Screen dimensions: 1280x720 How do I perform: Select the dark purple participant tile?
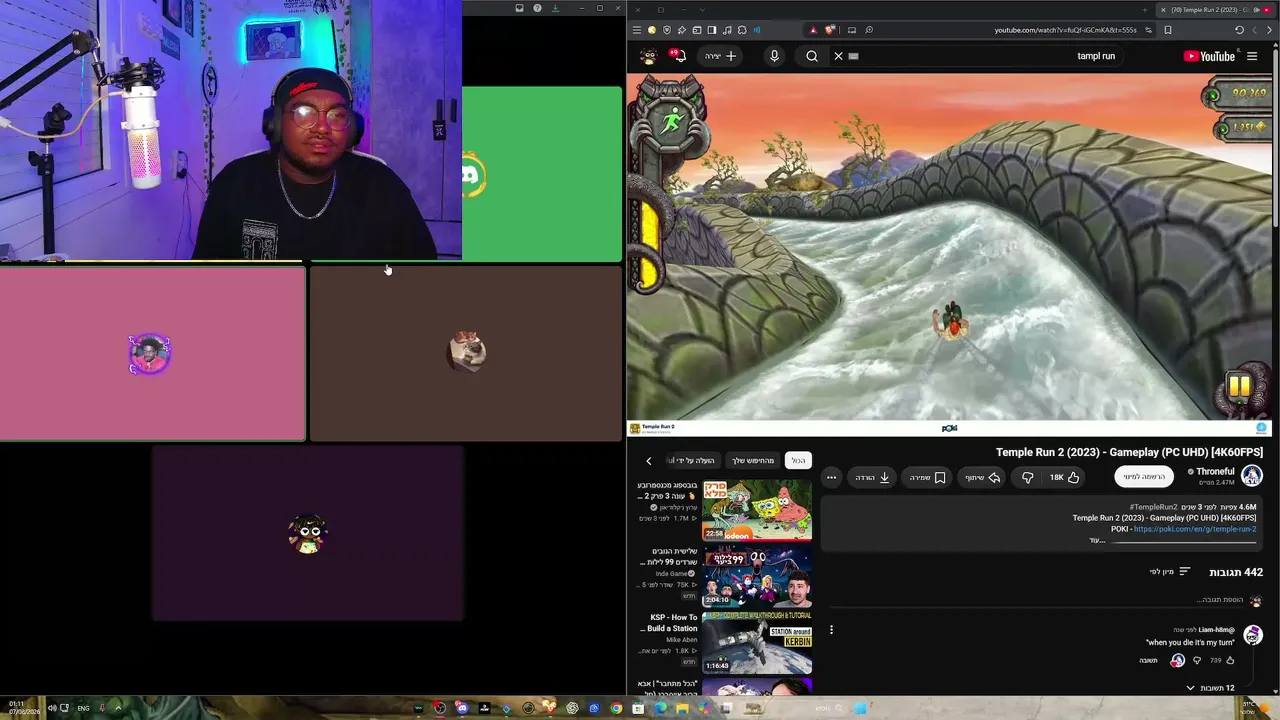pyautogui.click(x=308, y=533)
